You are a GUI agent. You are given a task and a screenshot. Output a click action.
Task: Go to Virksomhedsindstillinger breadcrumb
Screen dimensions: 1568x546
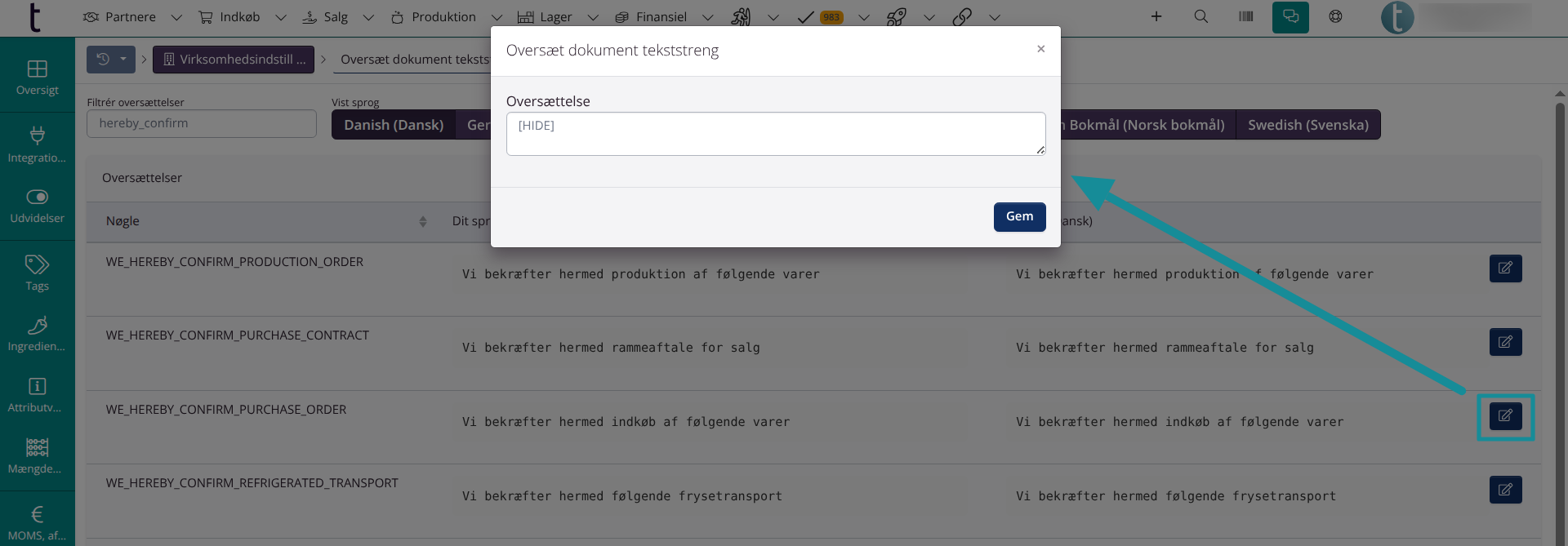click(x=234, y=60)
